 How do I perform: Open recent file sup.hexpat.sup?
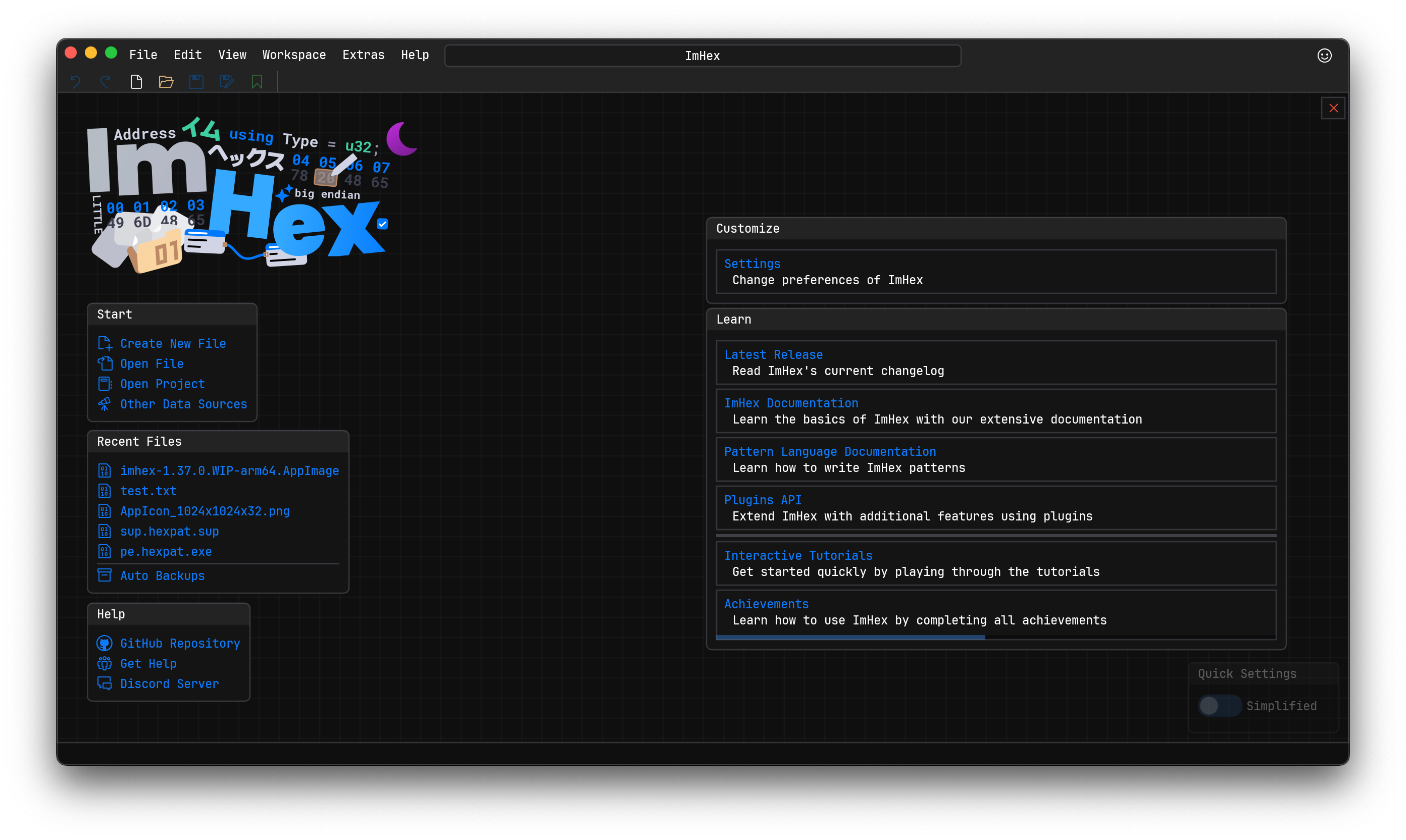(x=169, y=532)
